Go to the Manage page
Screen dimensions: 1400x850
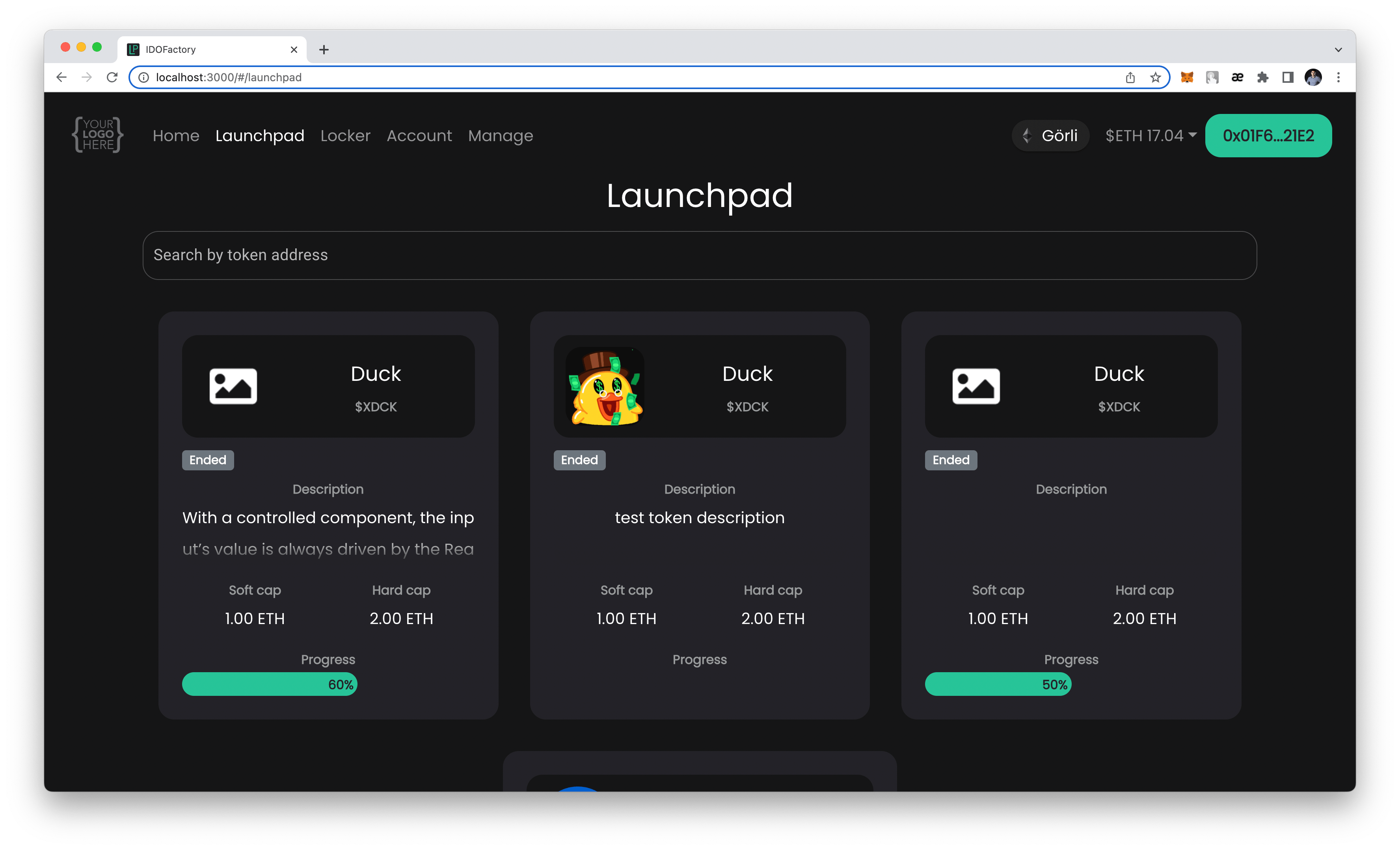pos(500,135)
